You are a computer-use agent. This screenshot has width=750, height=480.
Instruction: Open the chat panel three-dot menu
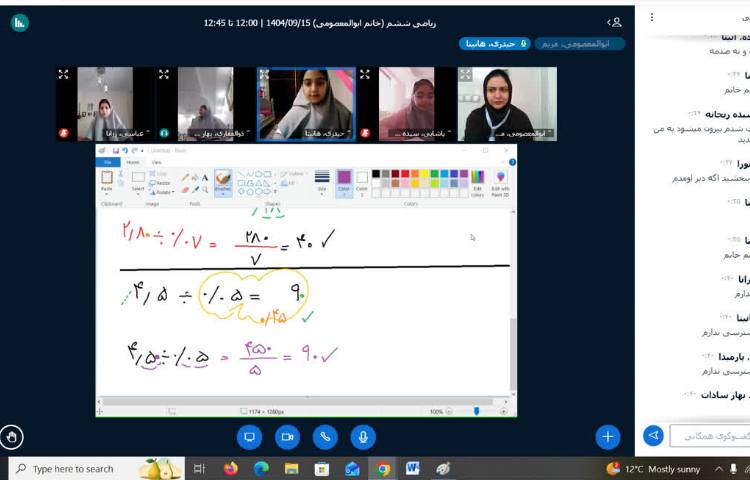(653, 17)
